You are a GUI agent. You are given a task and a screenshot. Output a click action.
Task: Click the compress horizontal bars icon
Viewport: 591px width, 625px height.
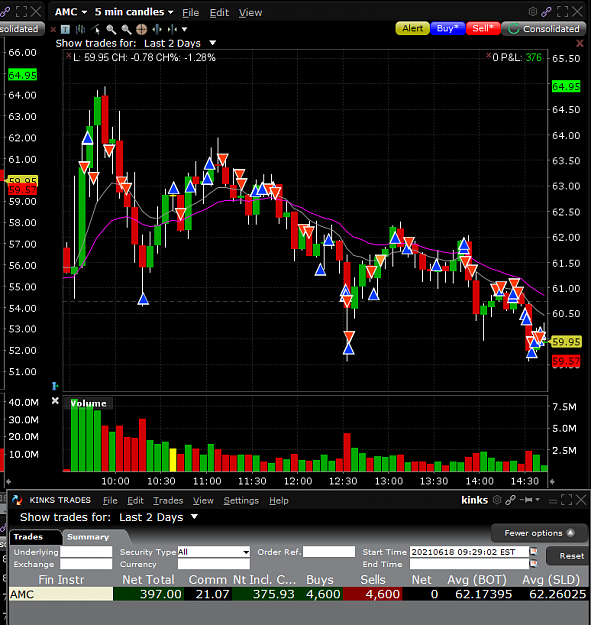[x=173, y=29]
